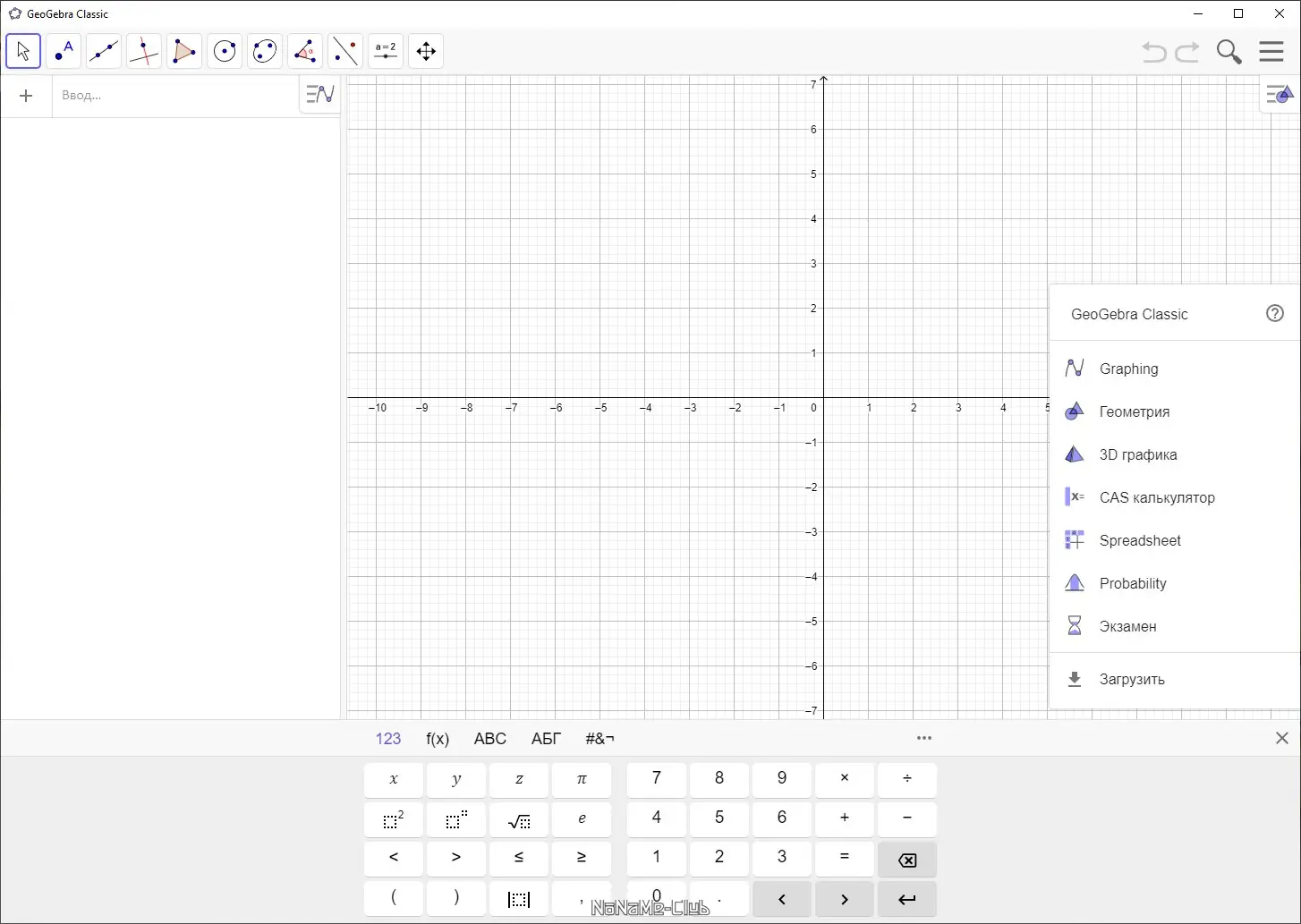
Task: Toggle the algebra view style bar
Action: pyautogui.click(x=320, y=94)
